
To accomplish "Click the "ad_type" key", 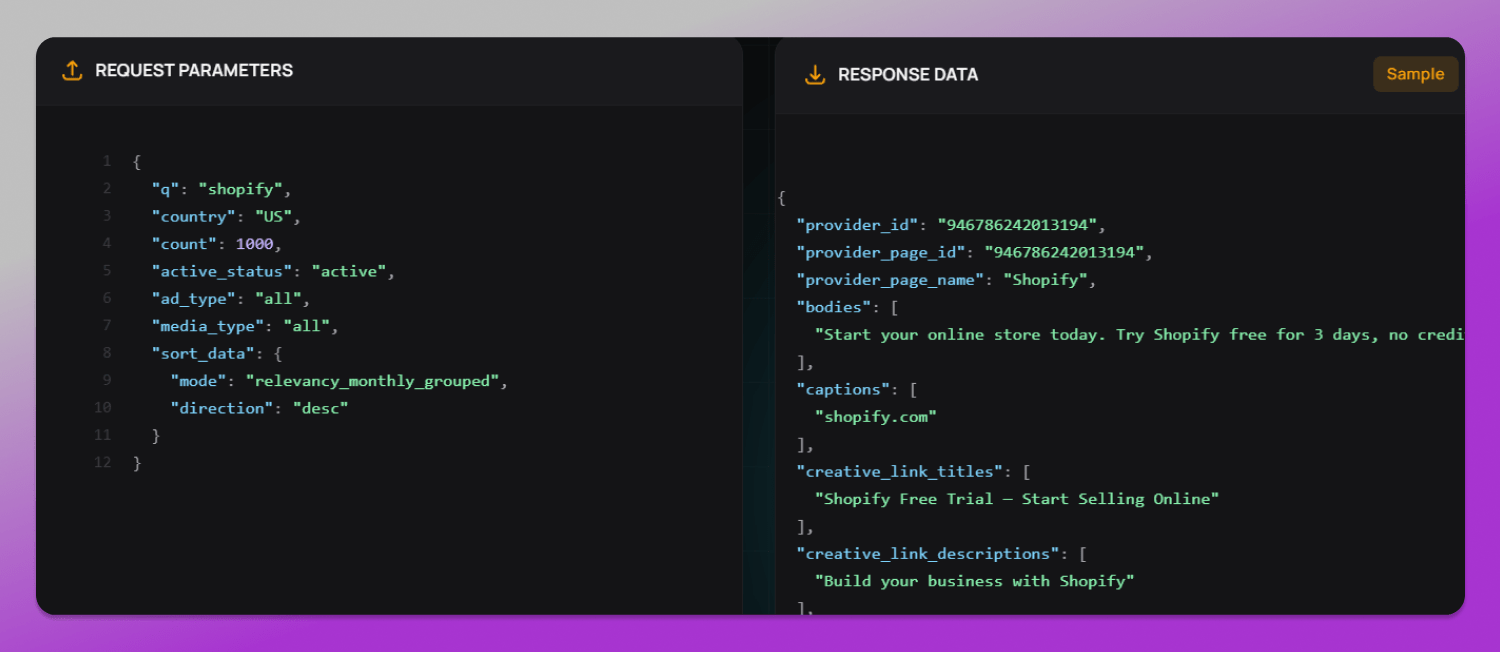I will click(194, 299).
